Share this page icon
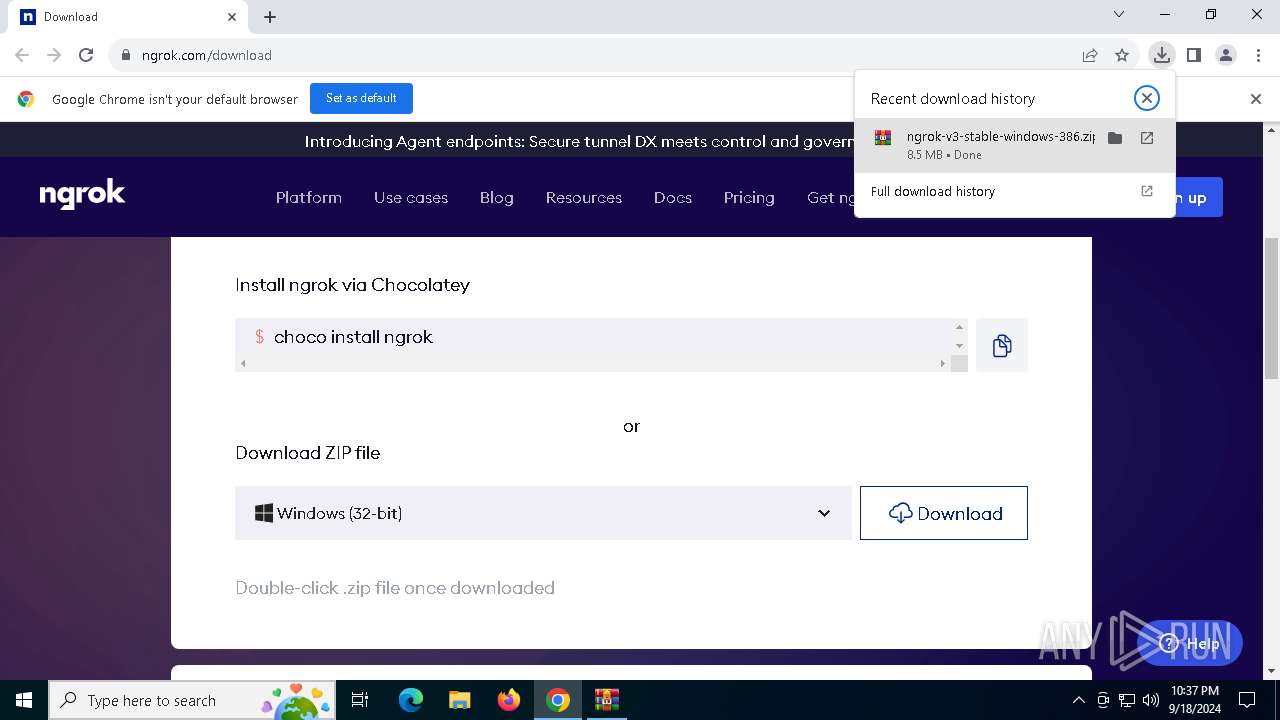The height and width of the screenshot is (720, 1280). tap(1090, 55)
